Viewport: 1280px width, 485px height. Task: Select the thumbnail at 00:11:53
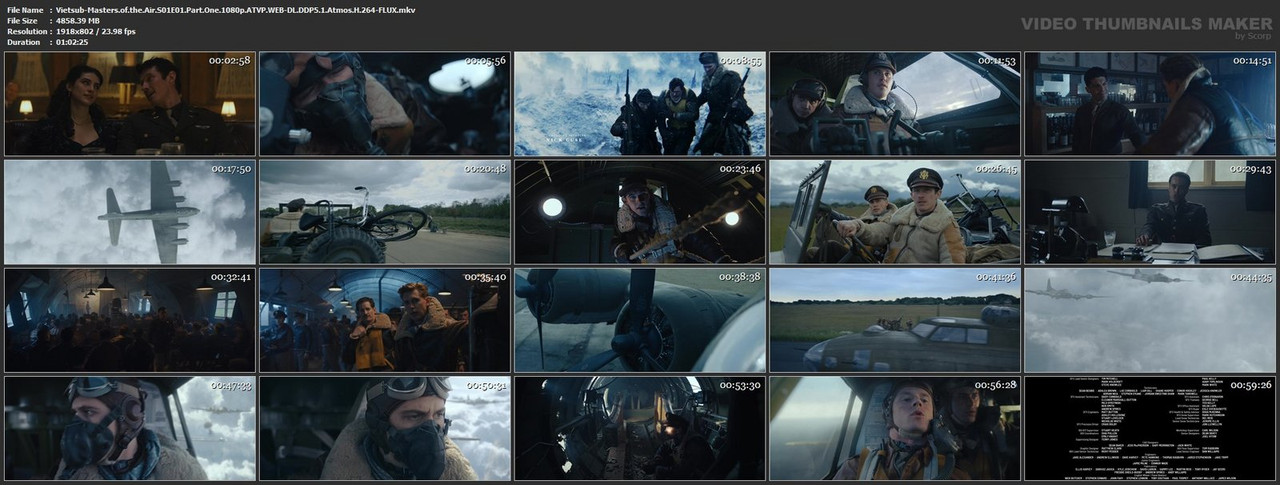pos(895,104)
